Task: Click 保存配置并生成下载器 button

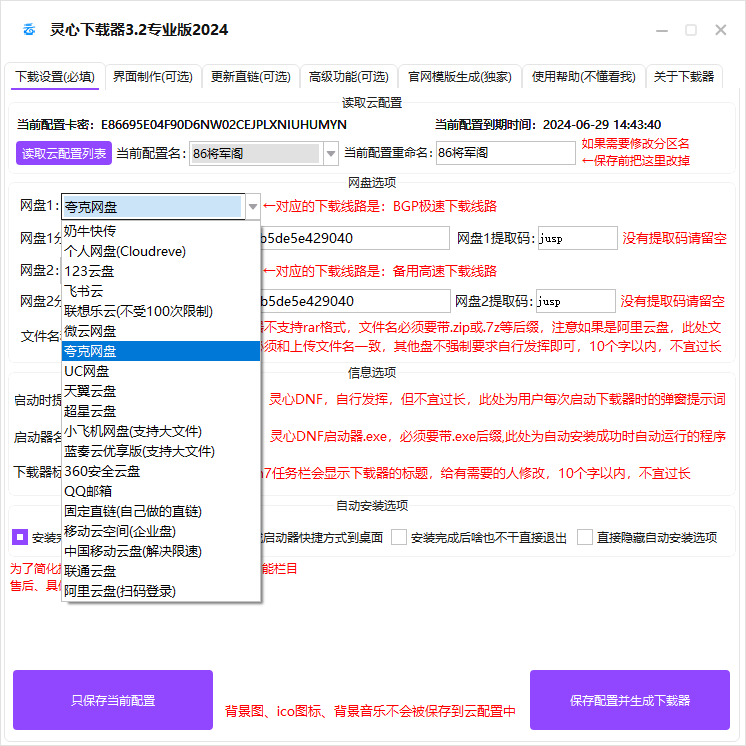Action: click(x=630, y=700)
